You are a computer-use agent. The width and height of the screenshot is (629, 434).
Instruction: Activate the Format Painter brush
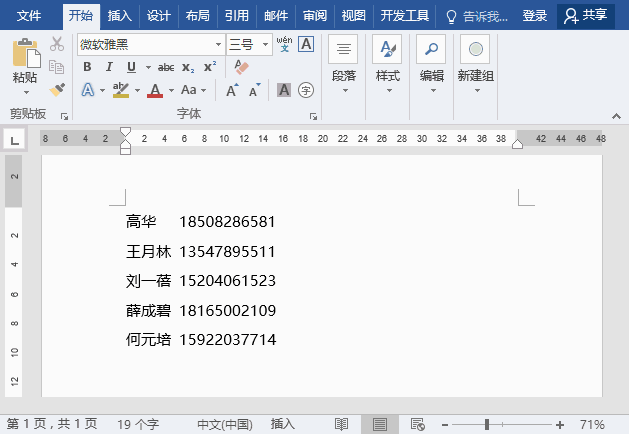click(x=57, y=89)
